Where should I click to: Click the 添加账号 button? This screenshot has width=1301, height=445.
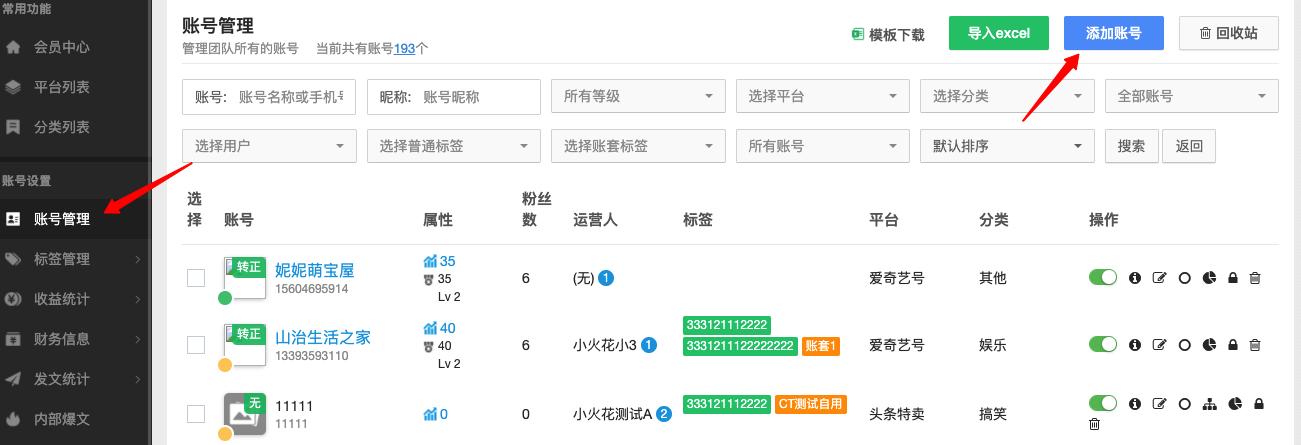pyautogui.click(x=1114, y=33)
